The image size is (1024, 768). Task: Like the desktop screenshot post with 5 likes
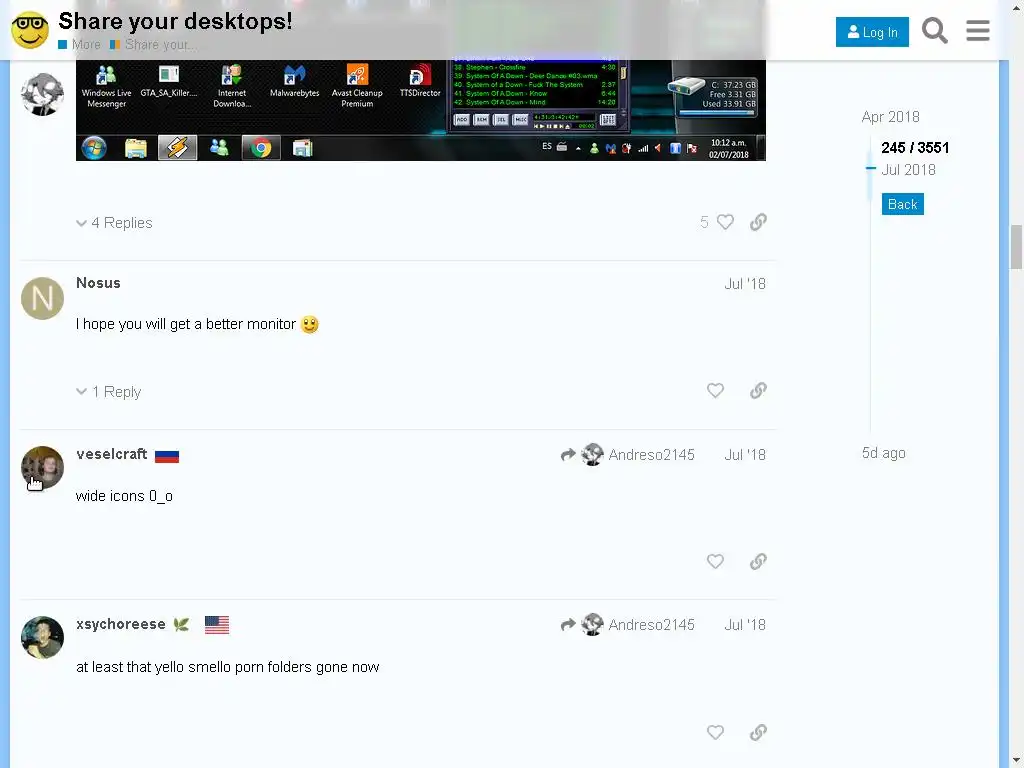(725, 222)
